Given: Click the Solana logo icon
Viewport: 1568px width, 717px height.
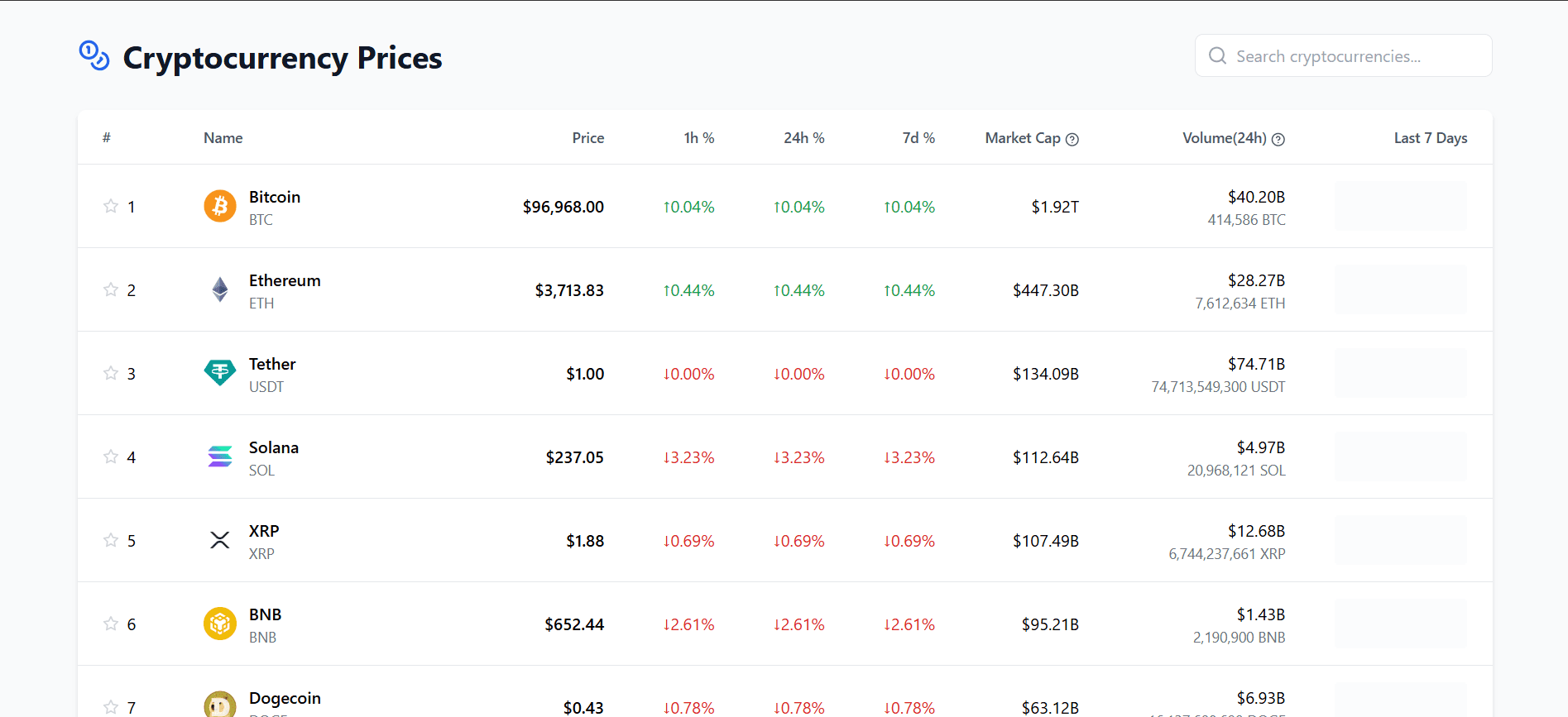Looking at the screenshot, I should pyautogui.click(x=219, y=456).
